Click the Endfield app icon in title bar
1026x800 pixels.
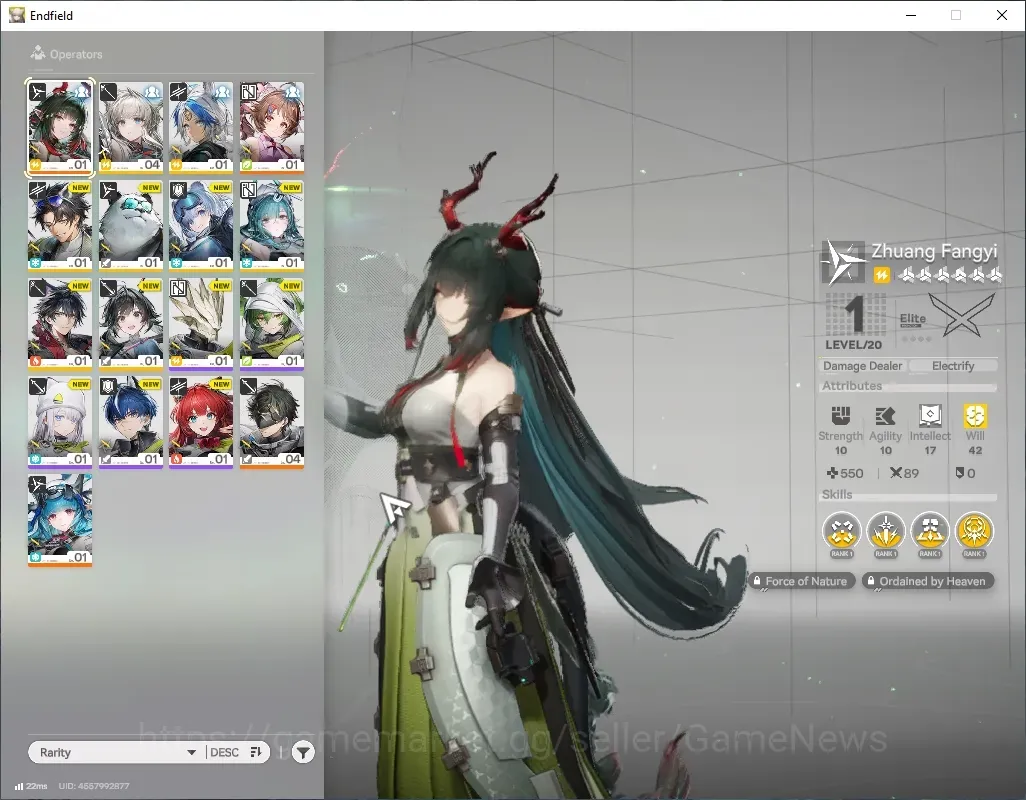coord(16,15)
